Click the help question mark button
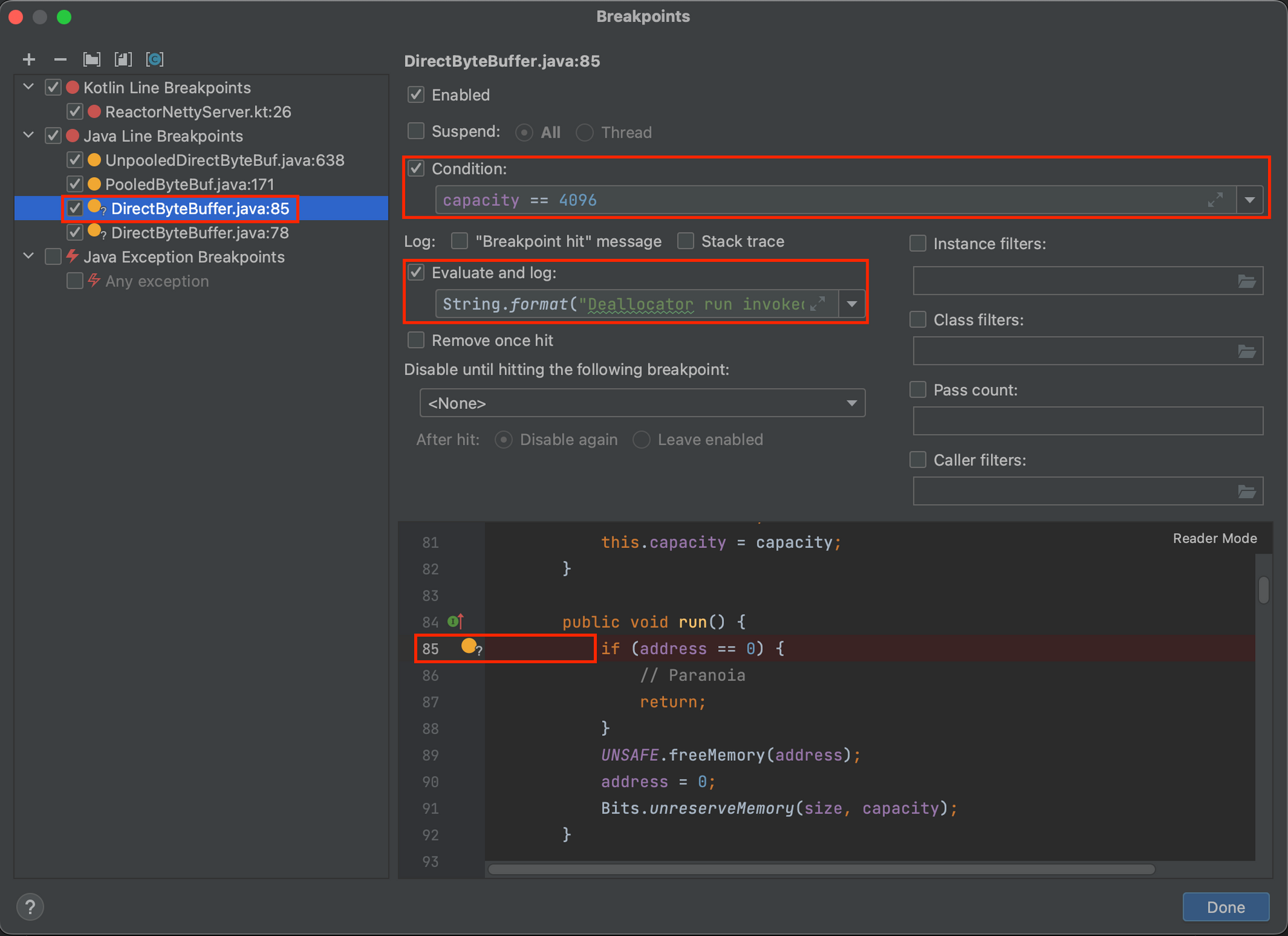Screen dimensions: 1288x936 click(30, 907)
